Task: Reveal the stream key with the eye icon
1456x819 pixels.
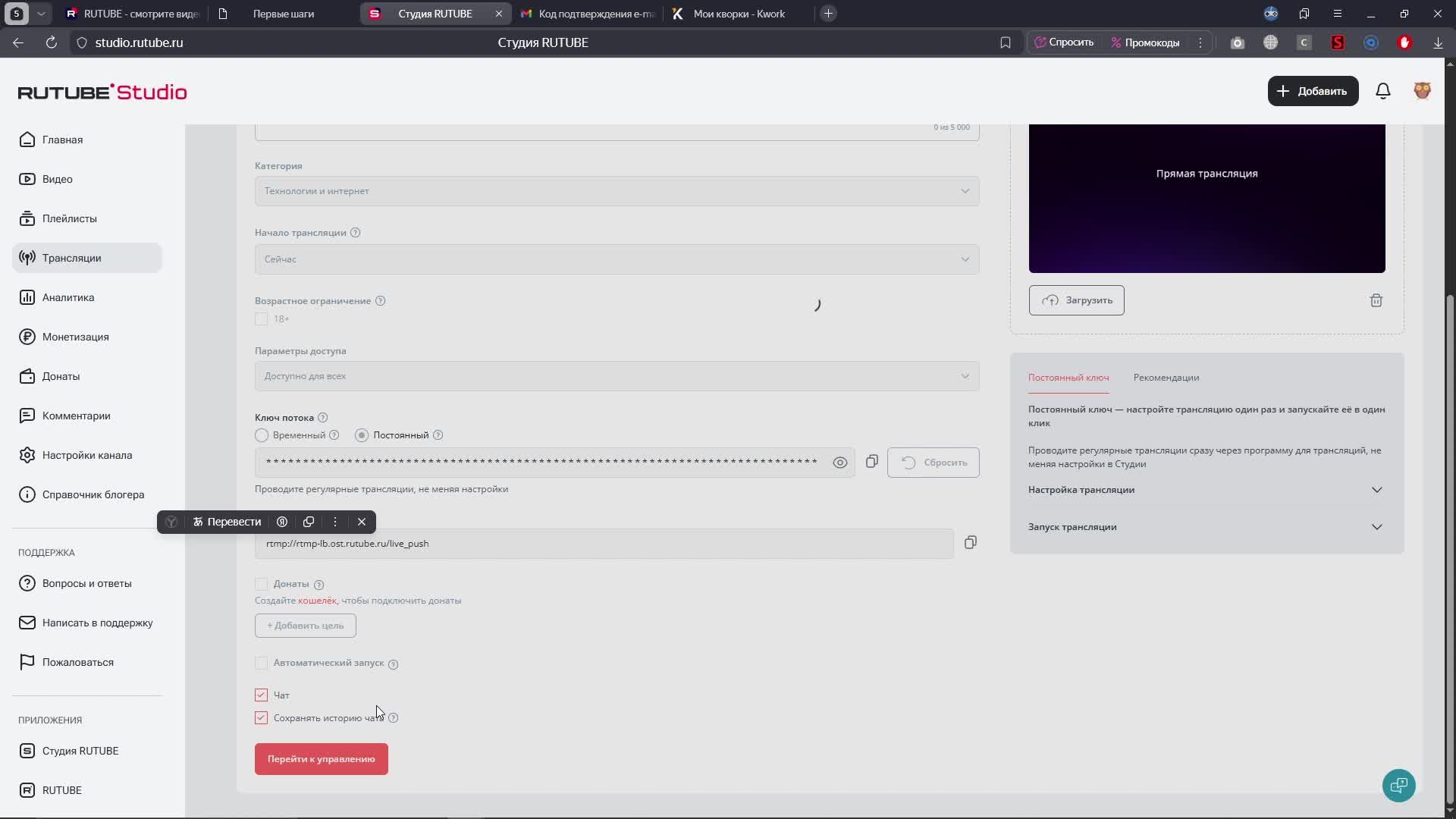Action: click(839, 463)
